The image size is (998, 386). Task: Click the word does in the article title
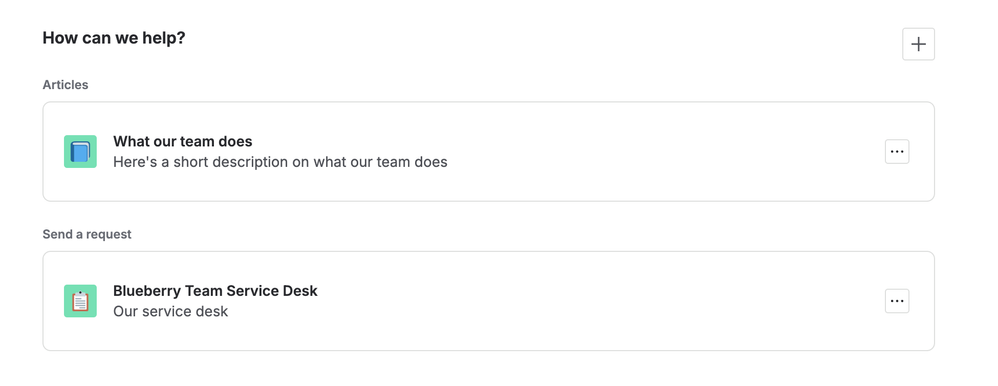235,141
